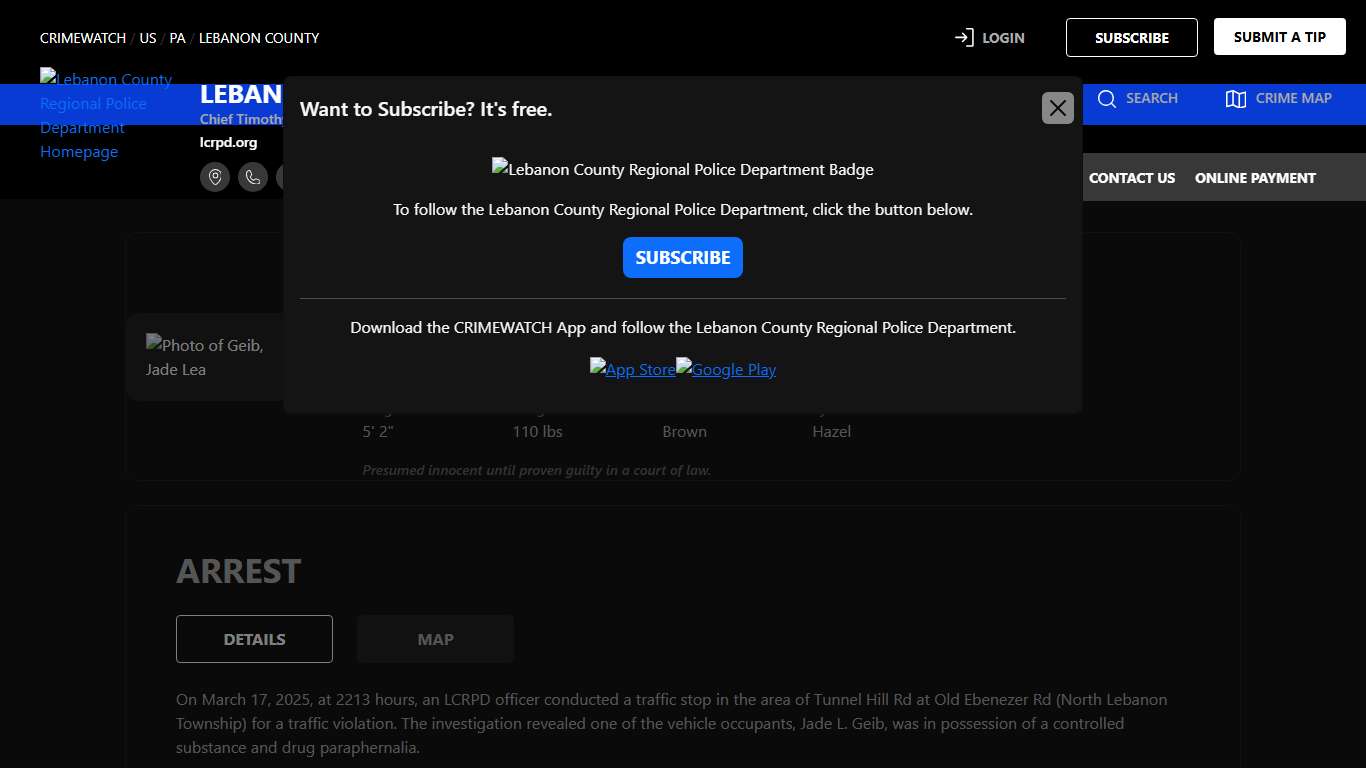The height and width of the screenshot is (768, 1366).
Task: Close the subscribe popup with the X
Action: pos(1057,108)
